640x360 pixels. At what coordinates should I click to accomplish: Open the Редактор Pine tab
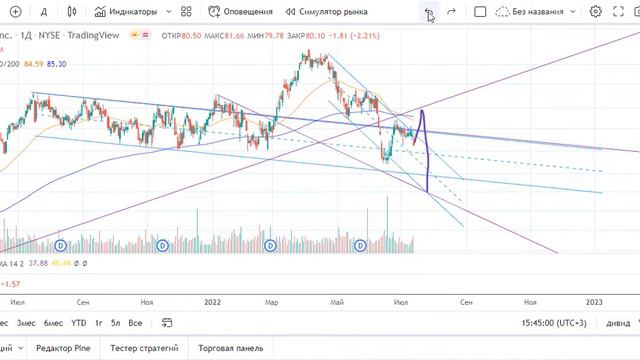click(x=63, y=348)
